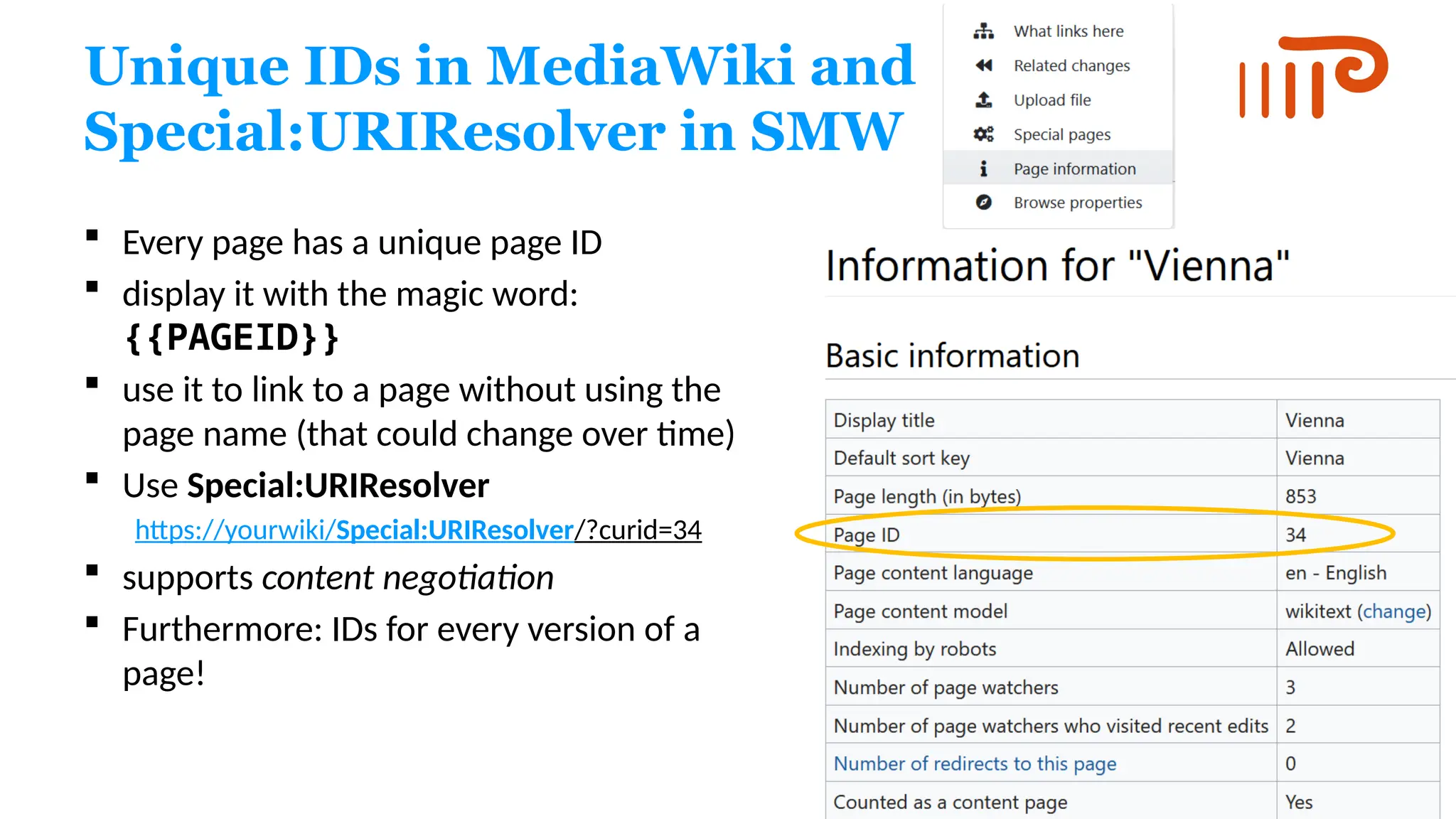Open Browse properties menu entry
The image size is (1456, 819).
(x=1058, y=203)
